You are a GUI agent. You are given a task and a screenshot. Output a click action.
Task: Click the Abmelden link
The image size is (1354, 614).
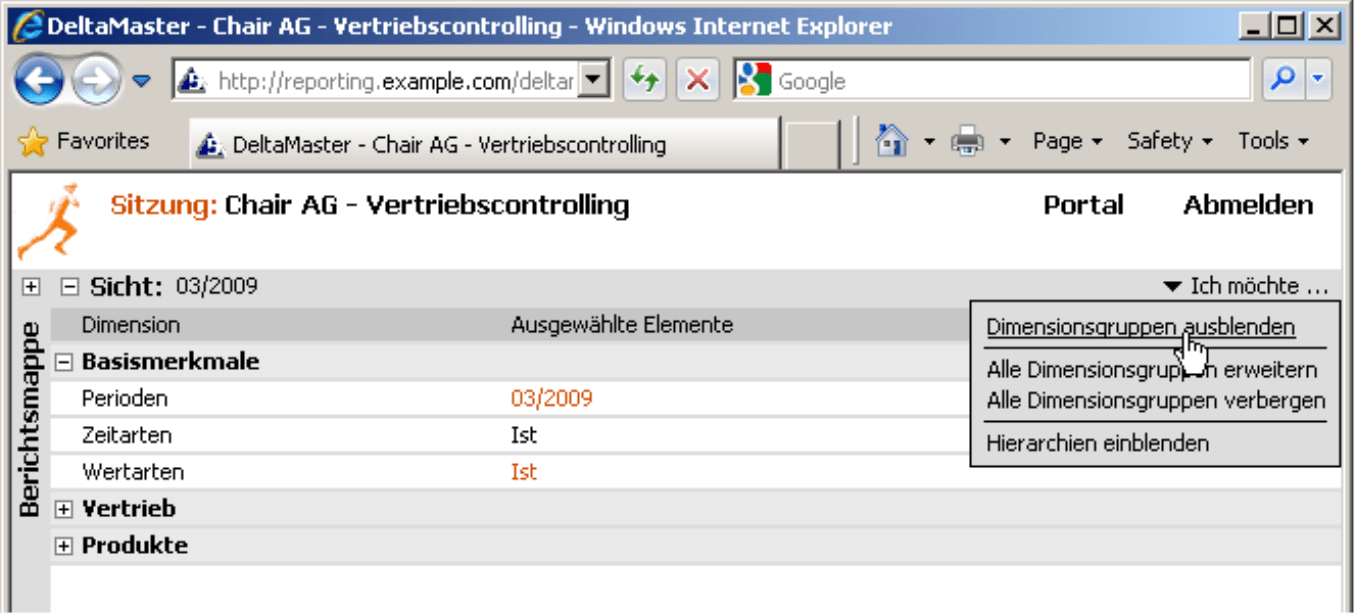(1248, 206)
